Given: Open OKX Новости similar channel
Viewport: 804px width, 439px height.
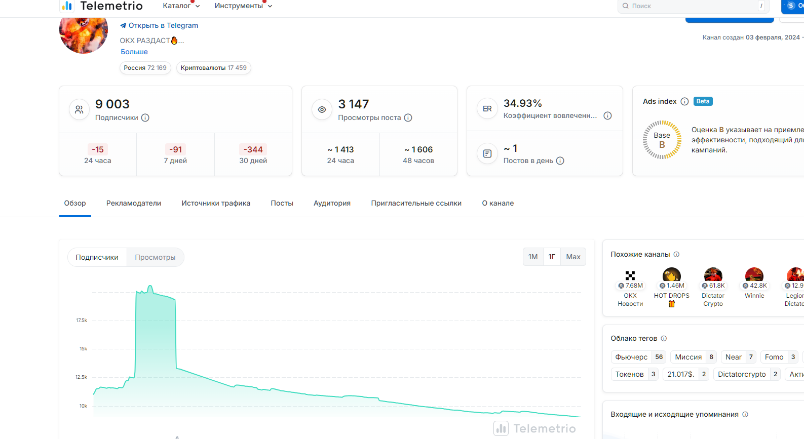Looking at the screenshot, I should 630,287.
